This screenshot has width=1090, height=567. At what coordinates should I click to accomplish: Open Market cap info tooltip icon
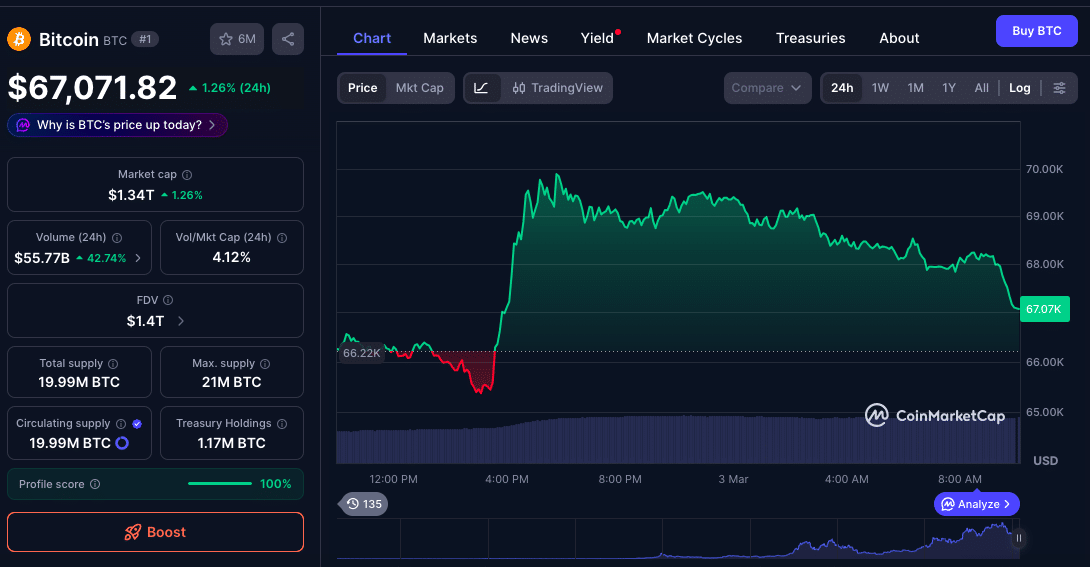(187, 175)
